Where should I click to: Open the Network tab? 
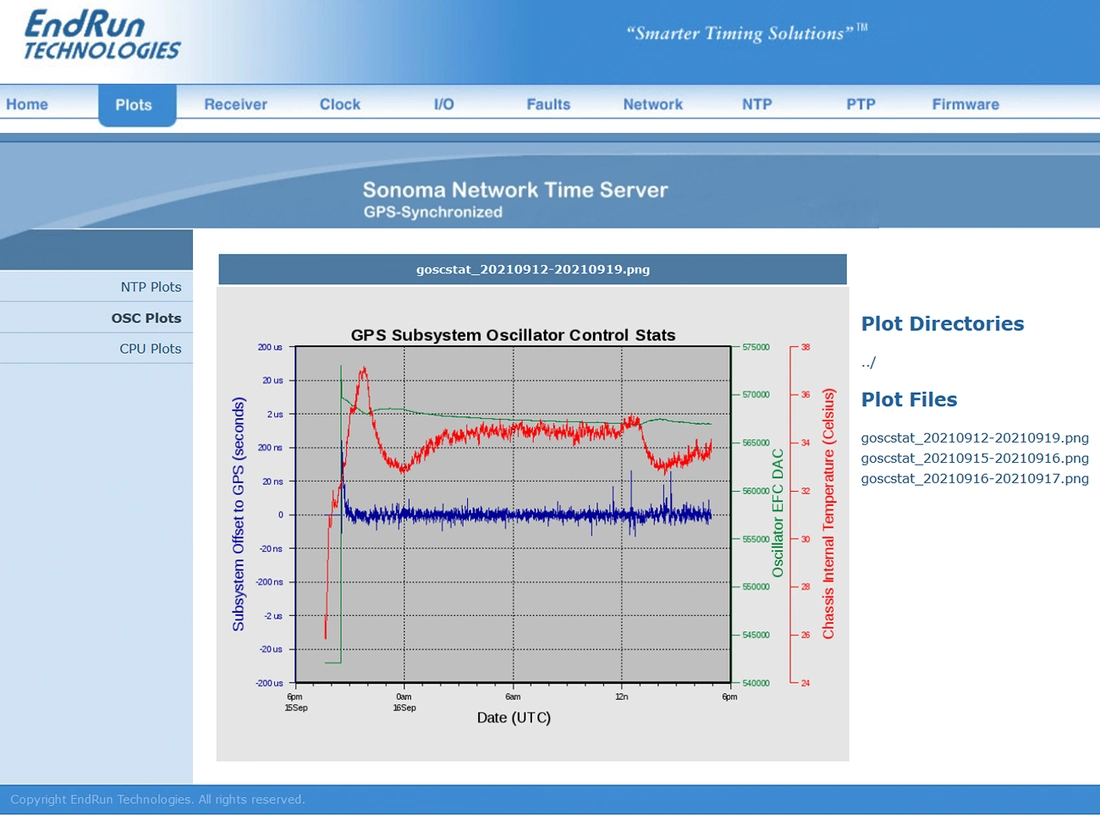653,105
